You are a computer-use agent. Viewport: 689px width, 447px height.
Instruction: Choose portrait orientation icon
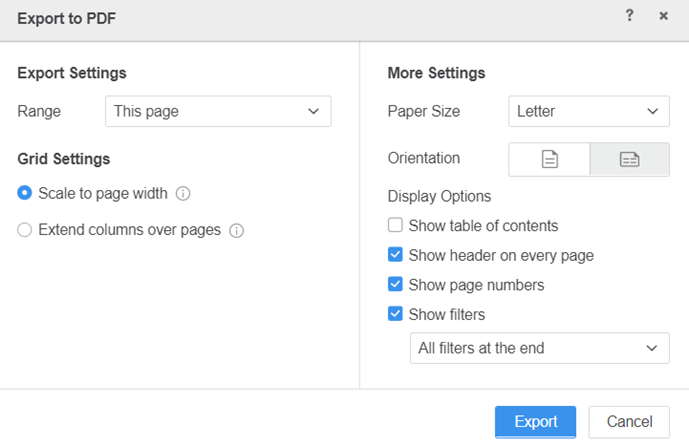(x=549, y=159)
